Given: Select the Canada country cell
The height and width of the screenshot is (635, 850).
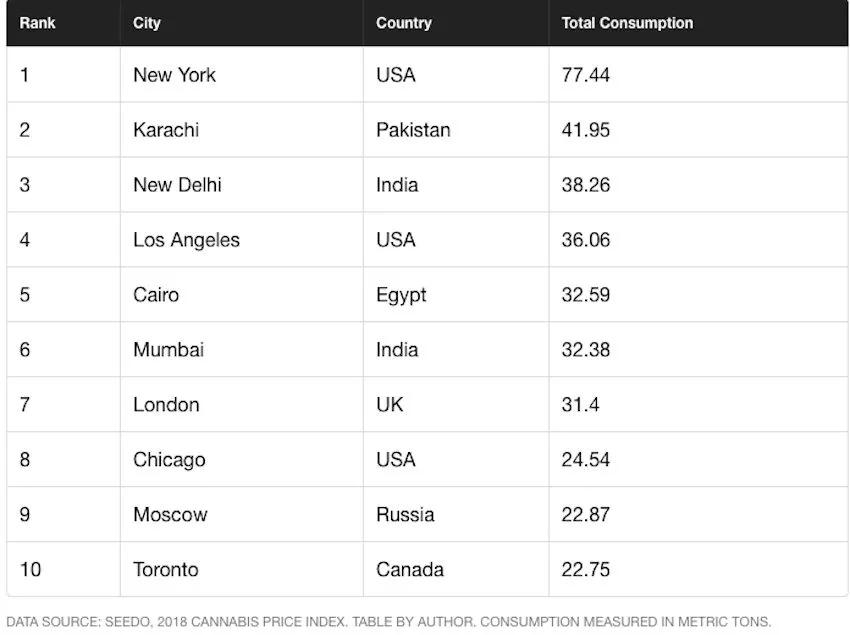Looking at the screenshot, I should (x=410, y=570).
